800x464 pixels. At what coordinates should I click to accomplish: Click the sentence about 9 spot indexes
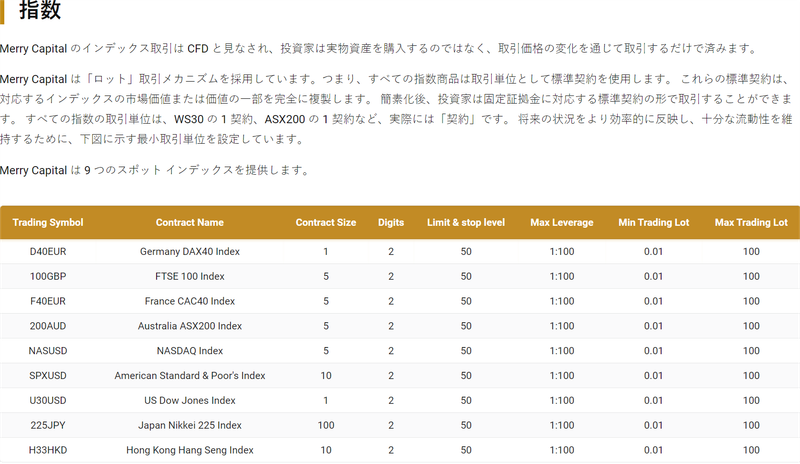pos(156,170)
